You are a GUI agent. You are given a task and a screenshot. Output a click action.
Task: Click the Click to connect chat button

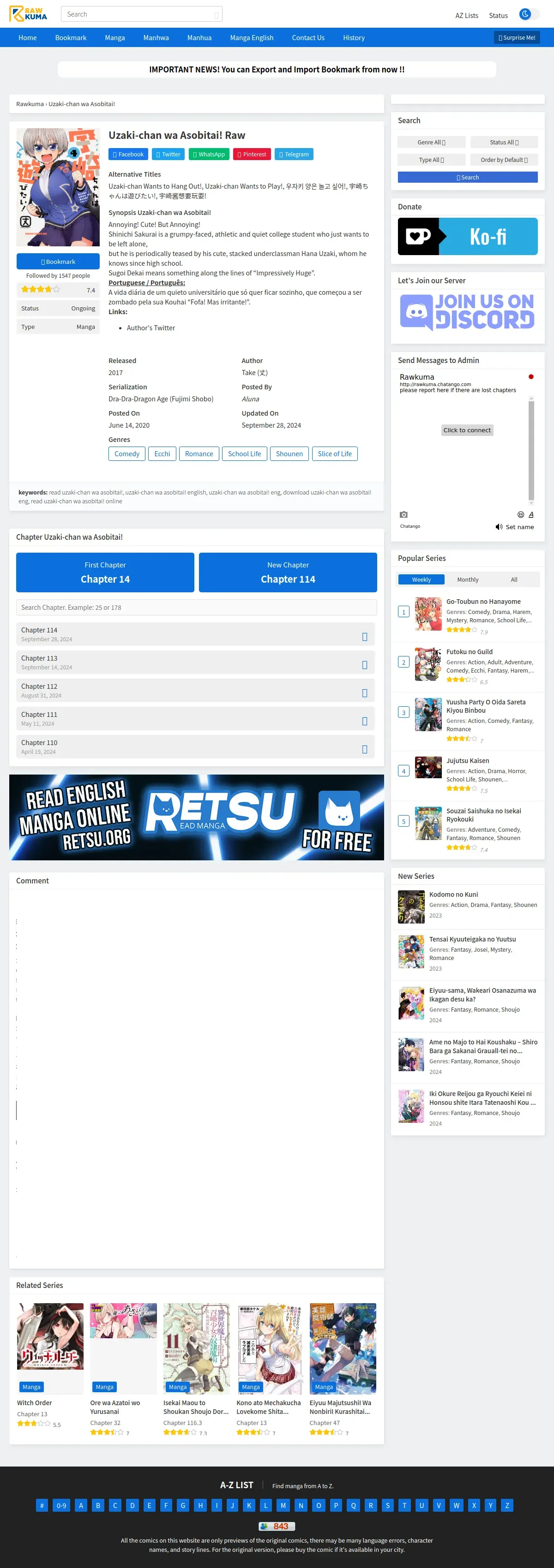point(468,430)
